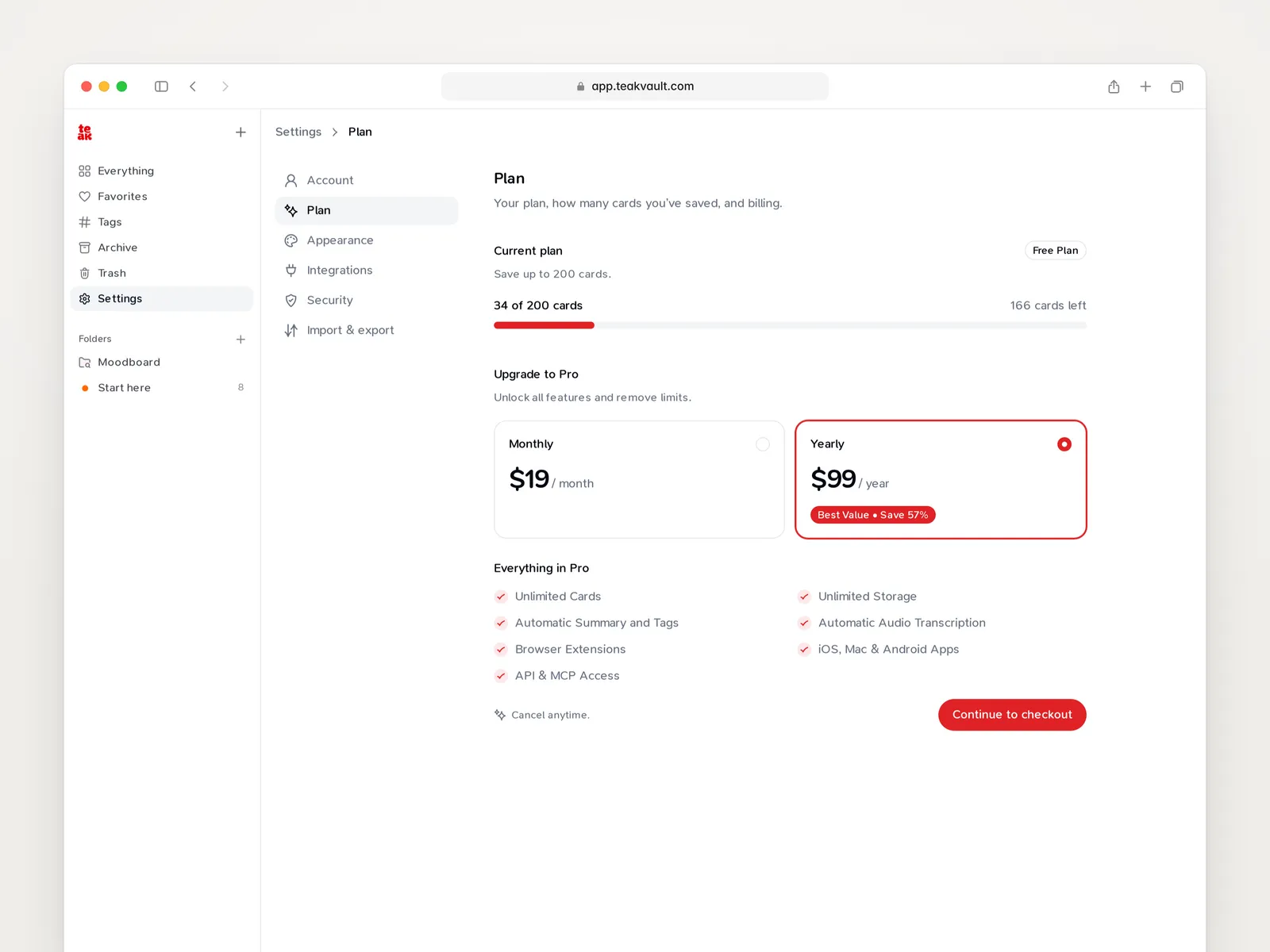Select the Monthly plan radio button

pos(763,444)
